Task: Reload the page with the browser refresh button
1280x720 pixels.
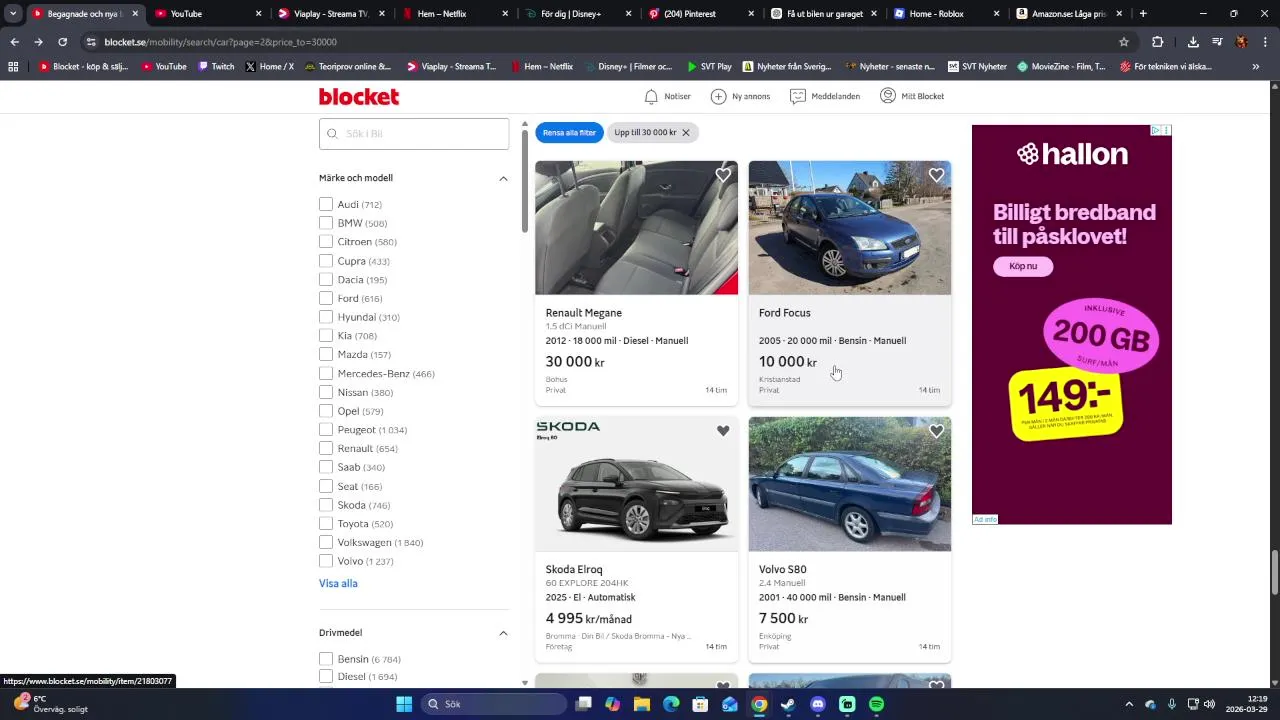Action: tap(62, 42)
